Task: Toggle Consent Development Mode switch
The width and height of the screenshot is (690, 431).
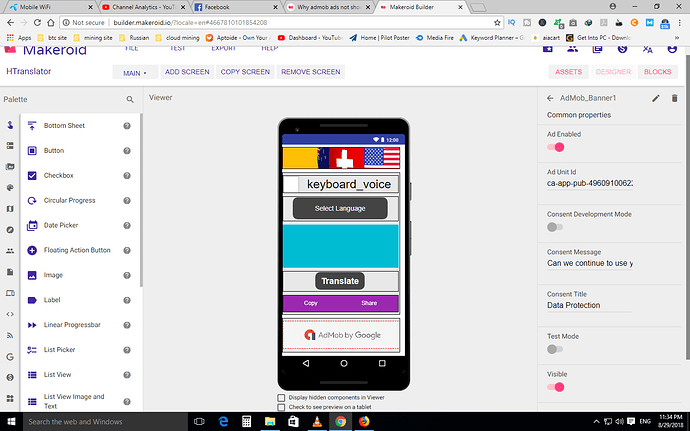Action: pos(555,227)
